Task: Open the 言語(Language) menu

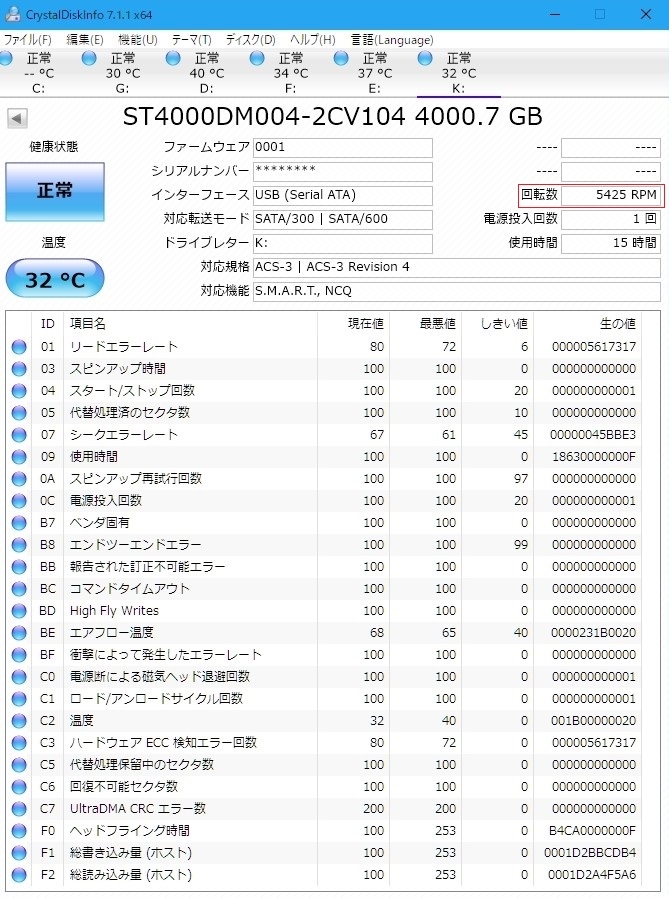Action: (392, 40)
